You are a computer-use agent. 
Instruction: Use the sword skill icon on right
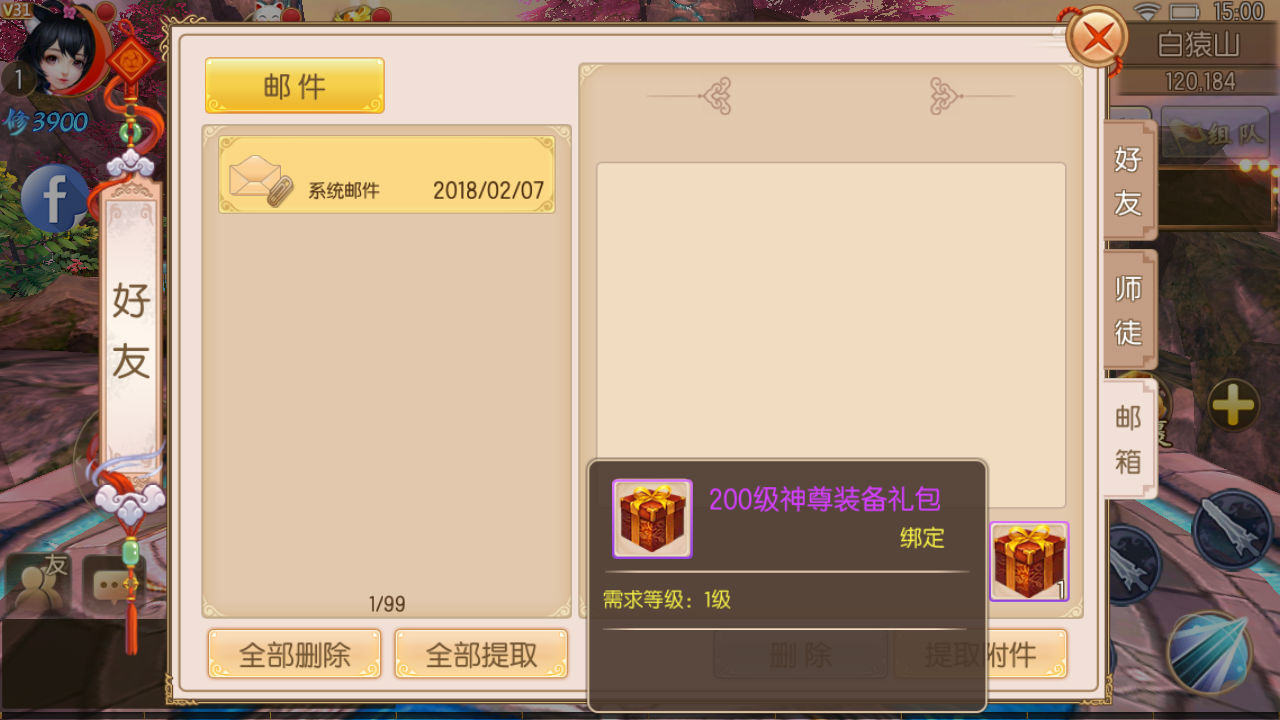click(1233, 528)
